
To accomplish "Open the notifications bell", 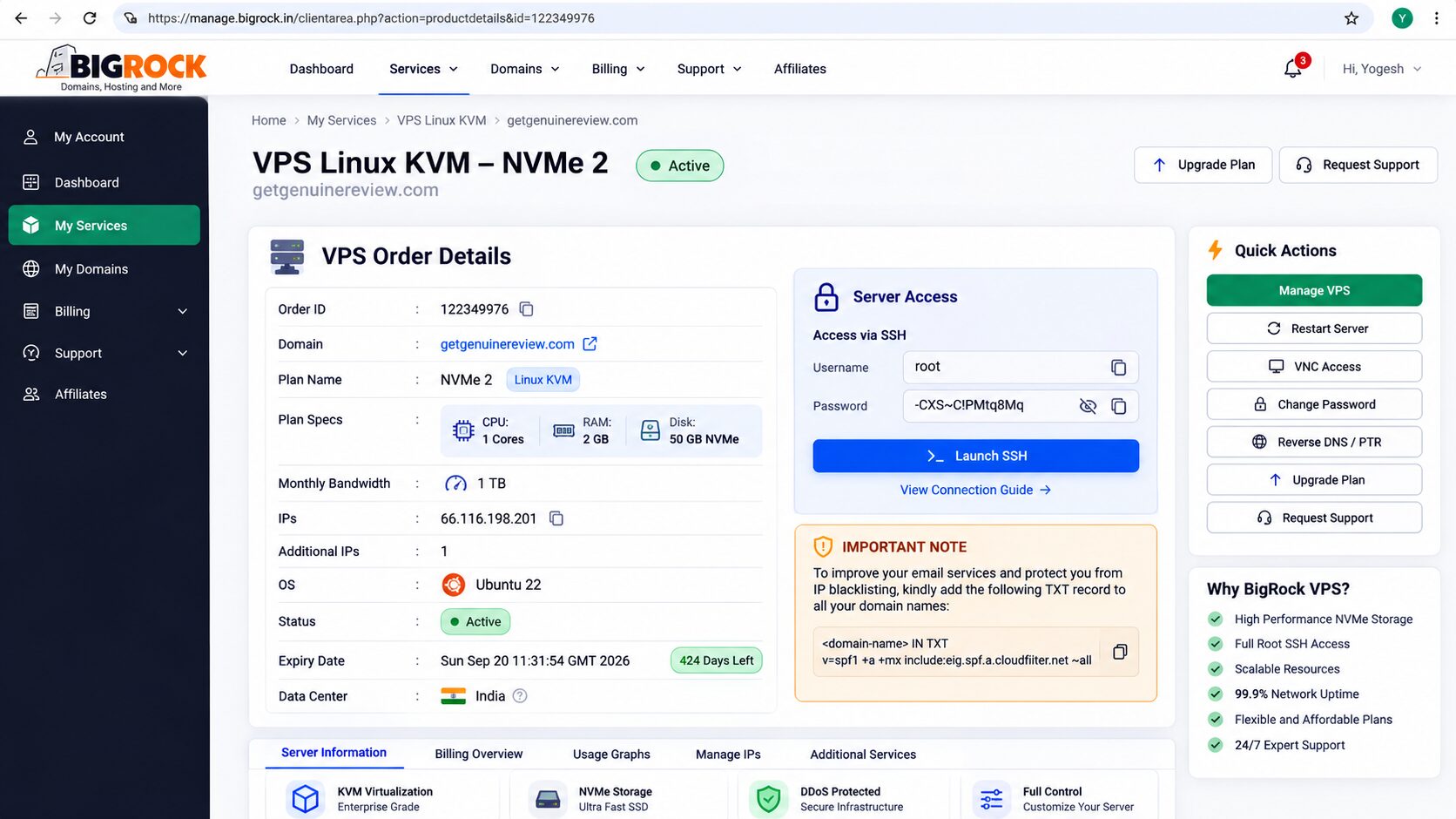I will click(1293, 69).
